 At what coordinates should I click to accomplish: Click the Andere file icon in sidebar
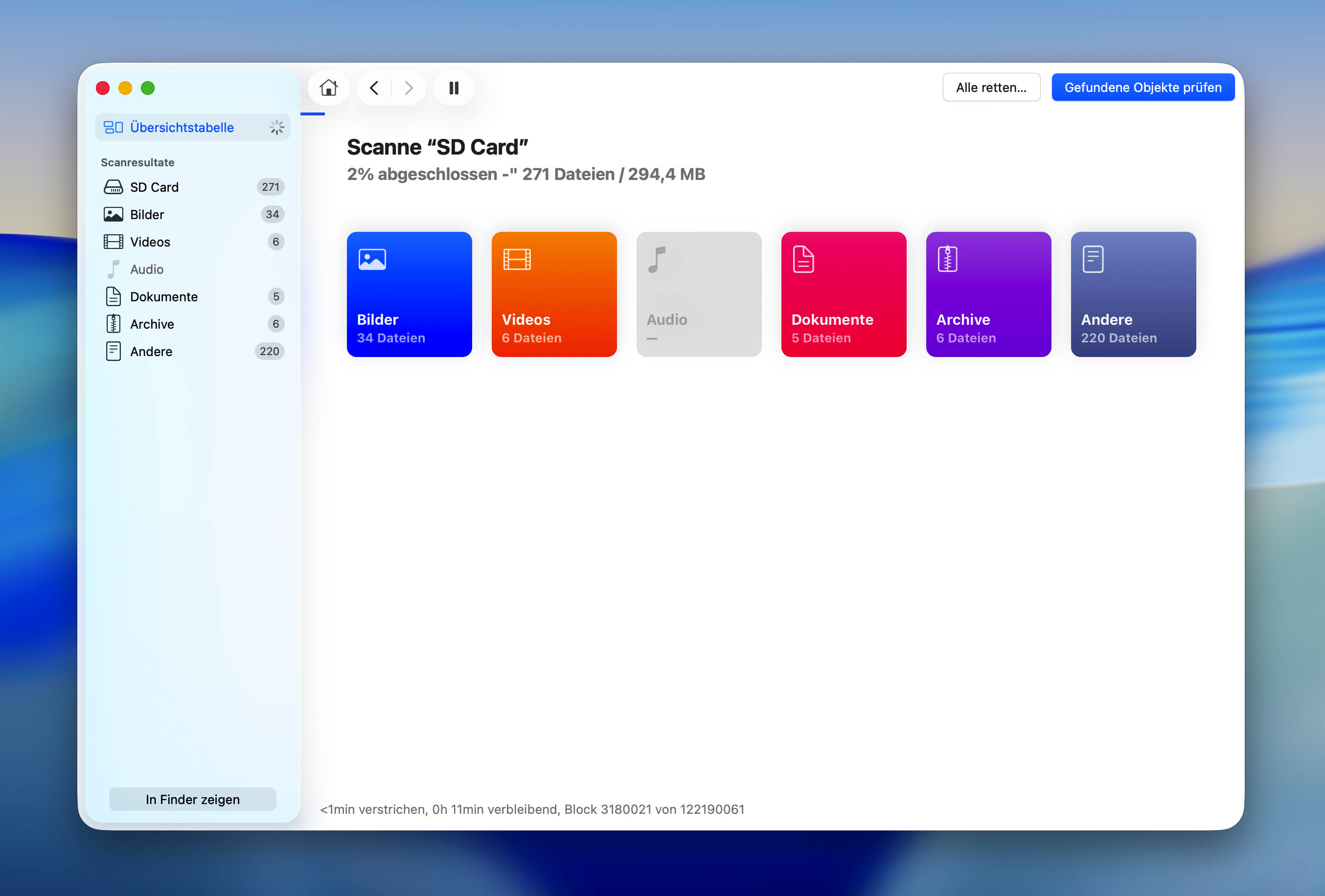point(114,351)
